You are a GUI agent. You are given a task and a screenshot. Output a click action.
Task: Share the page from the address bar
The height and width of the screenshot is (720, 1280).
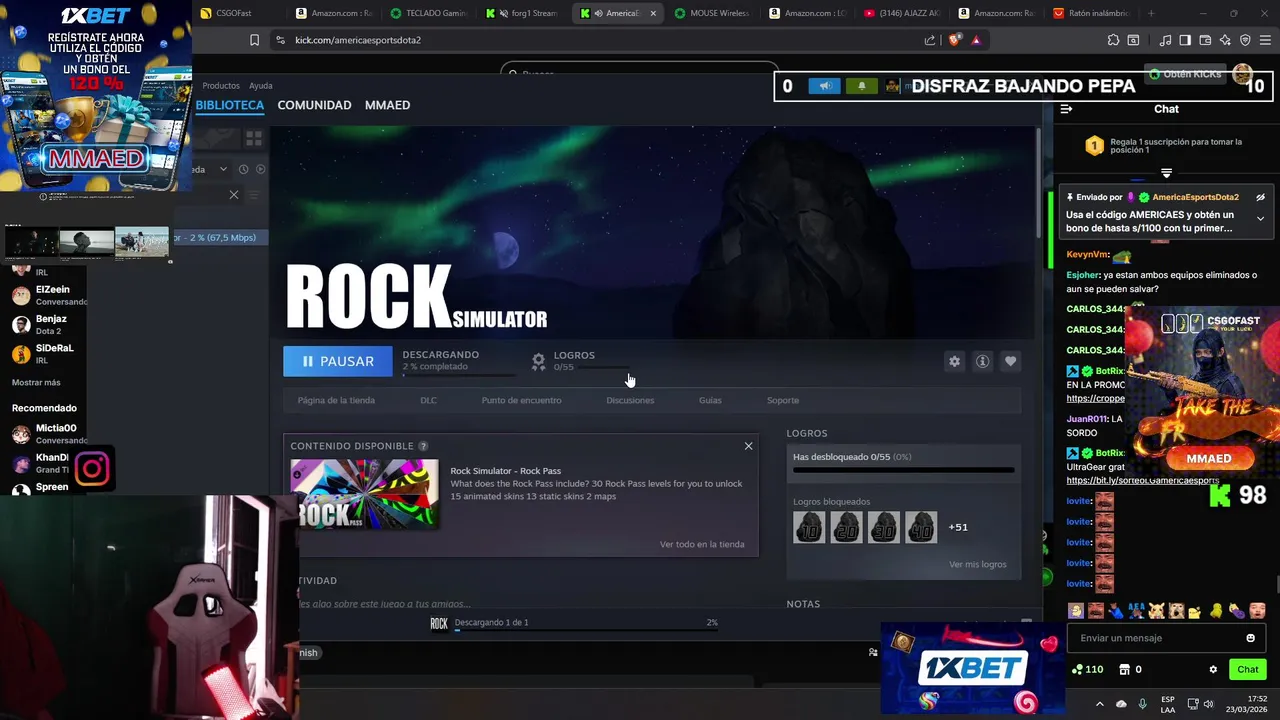coord(930,40)
